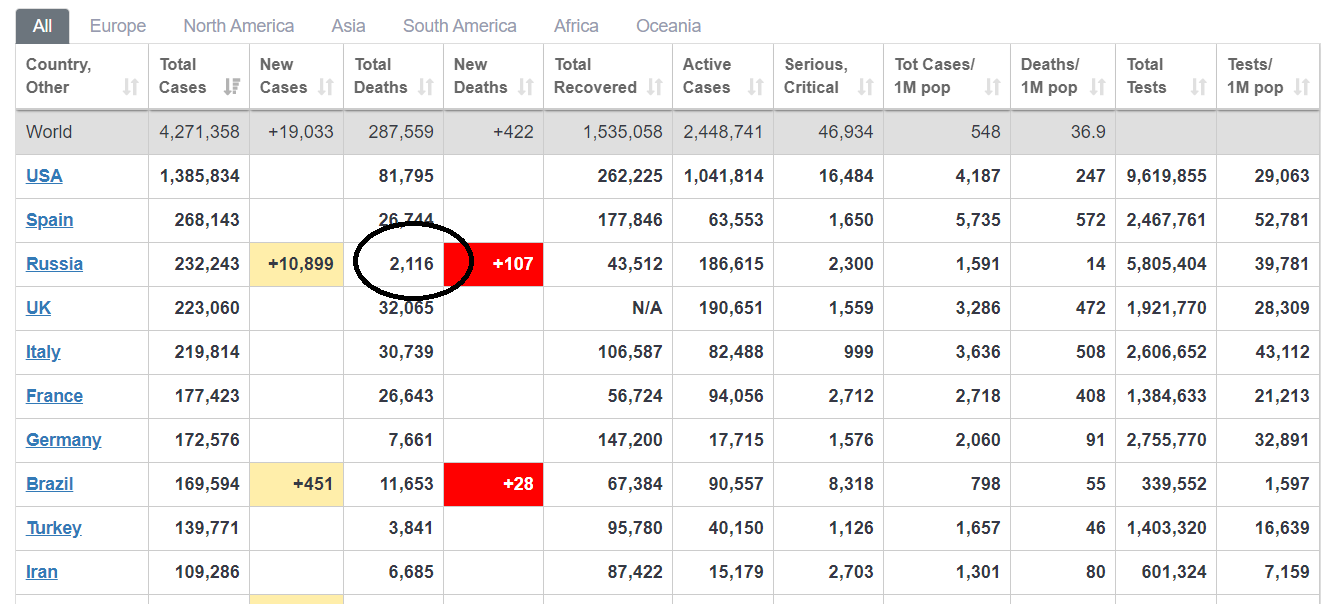Select World serious count "46,934"

[845, 132]
